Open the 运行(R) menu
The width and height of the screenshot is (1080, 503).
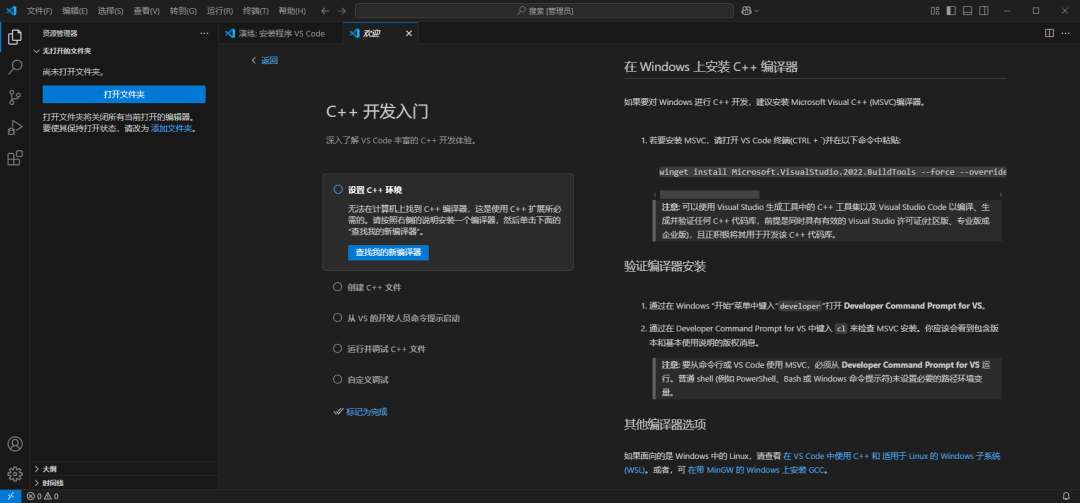click(x=220, y=11)
